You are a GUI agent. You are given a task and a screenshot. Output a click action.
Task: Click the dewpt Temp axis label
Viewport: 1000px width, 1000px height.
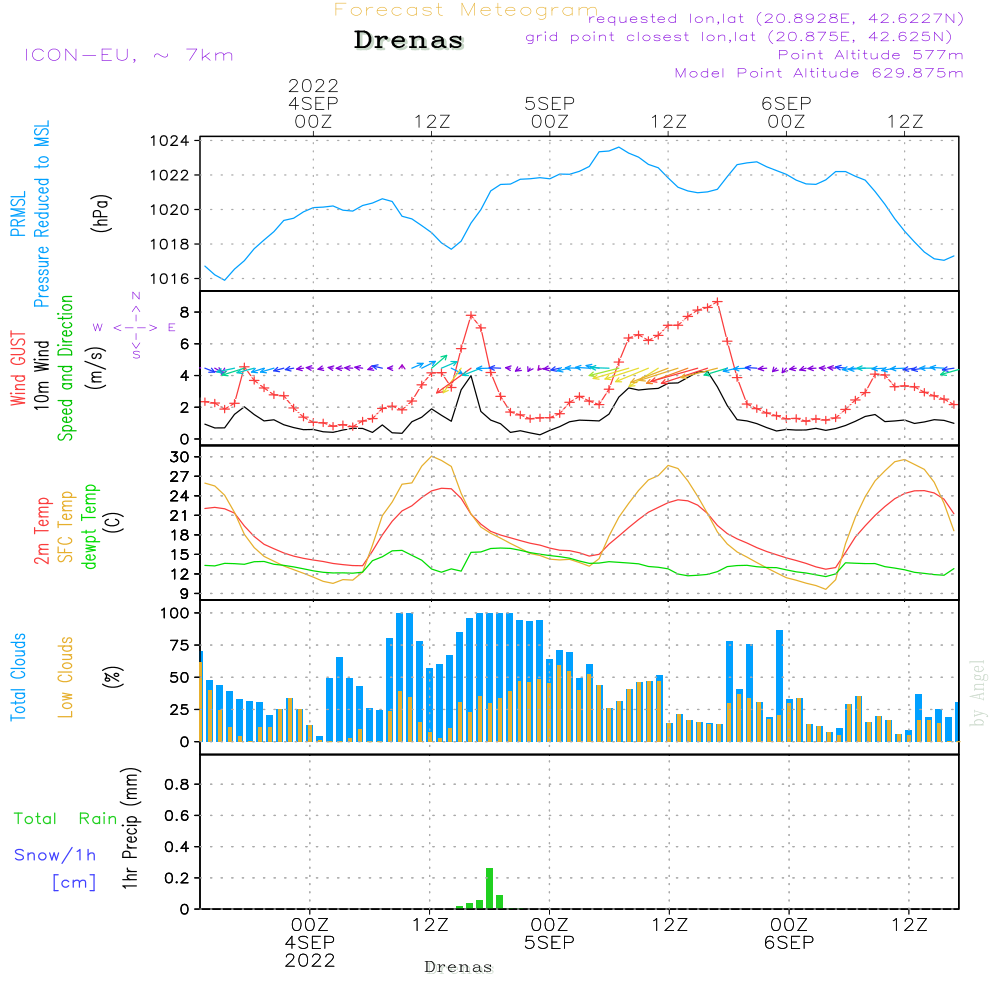(x=89, y=526)
